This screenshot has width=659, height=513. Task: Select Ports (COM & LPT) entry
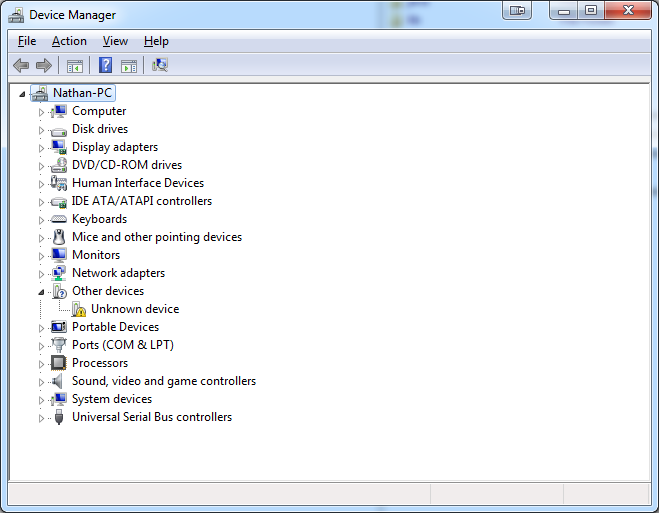(122, 345)
